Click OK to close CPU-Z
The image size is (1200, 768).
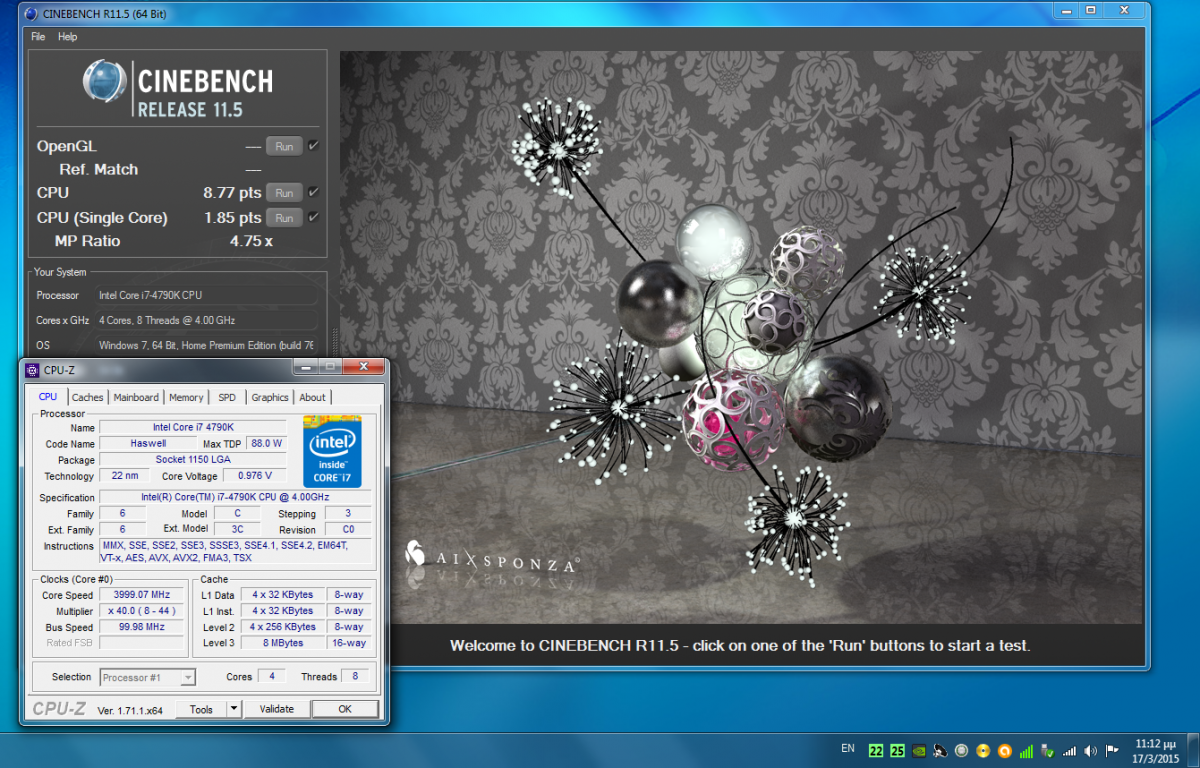point(345,709)
